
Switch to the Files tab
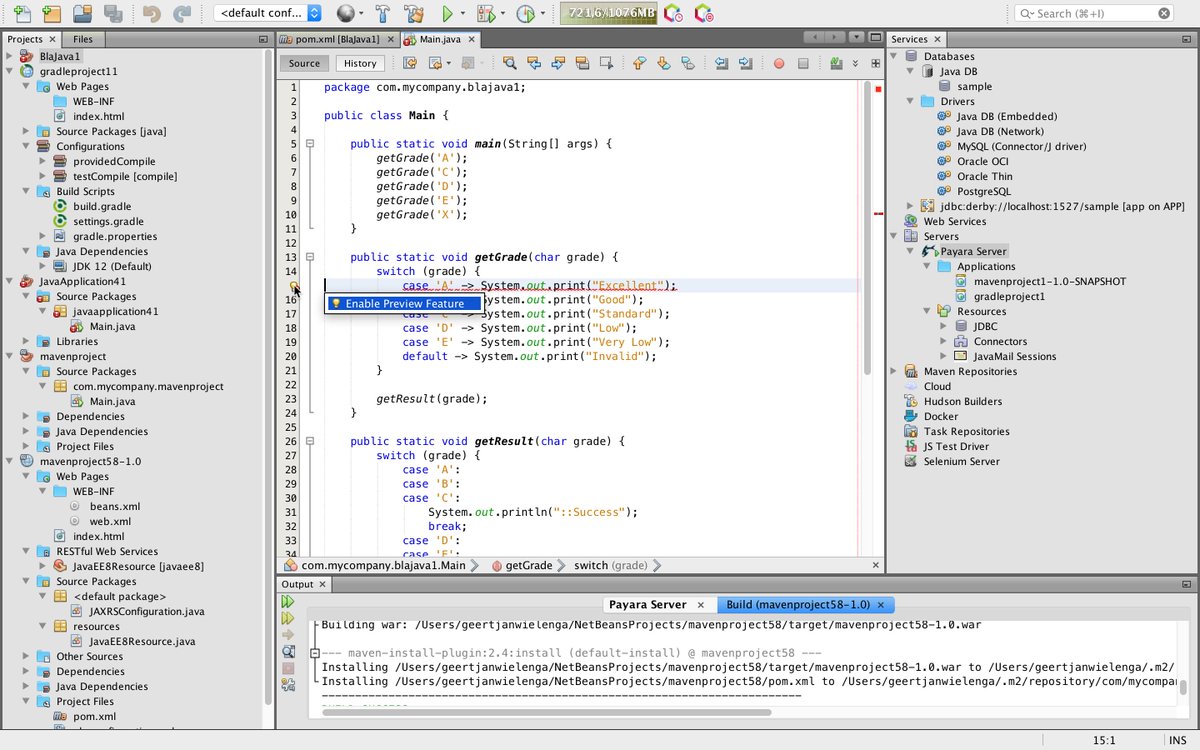point(82,39)
